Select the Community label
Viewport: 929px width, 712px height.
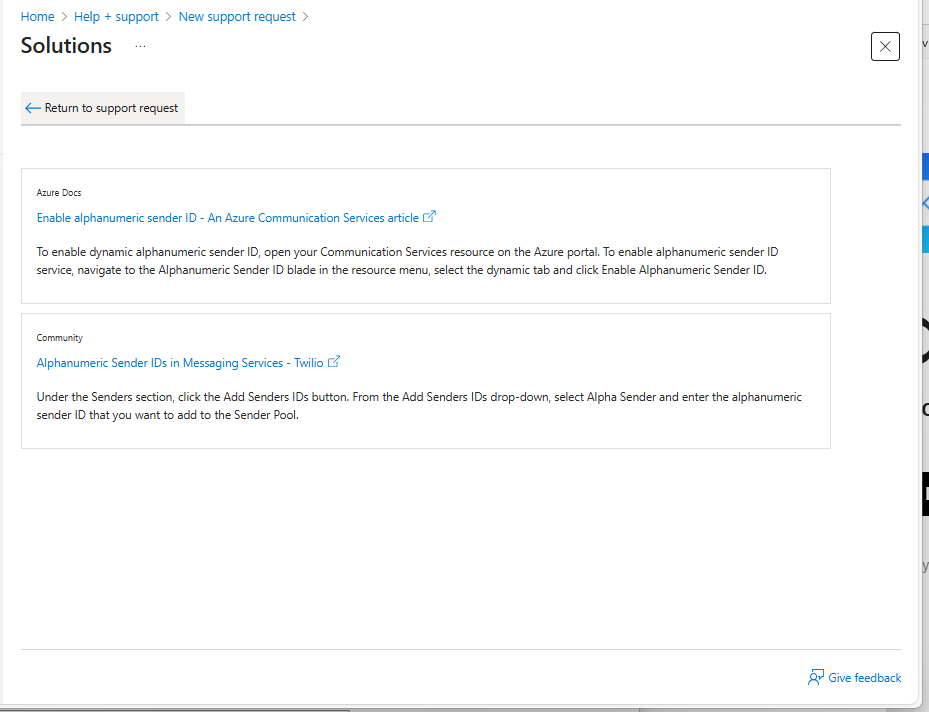click(x=59, y=338)
